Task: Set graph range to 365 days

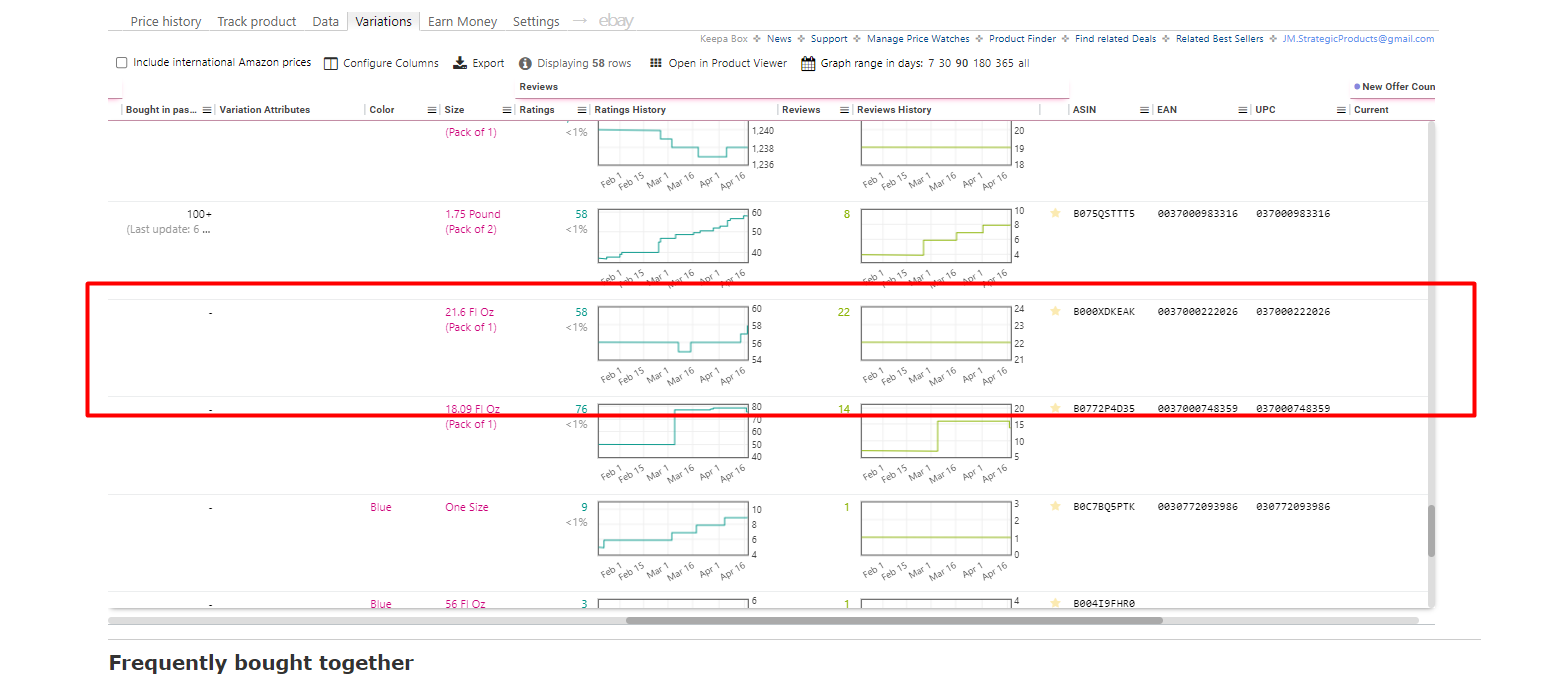Action: [1004, 63]
